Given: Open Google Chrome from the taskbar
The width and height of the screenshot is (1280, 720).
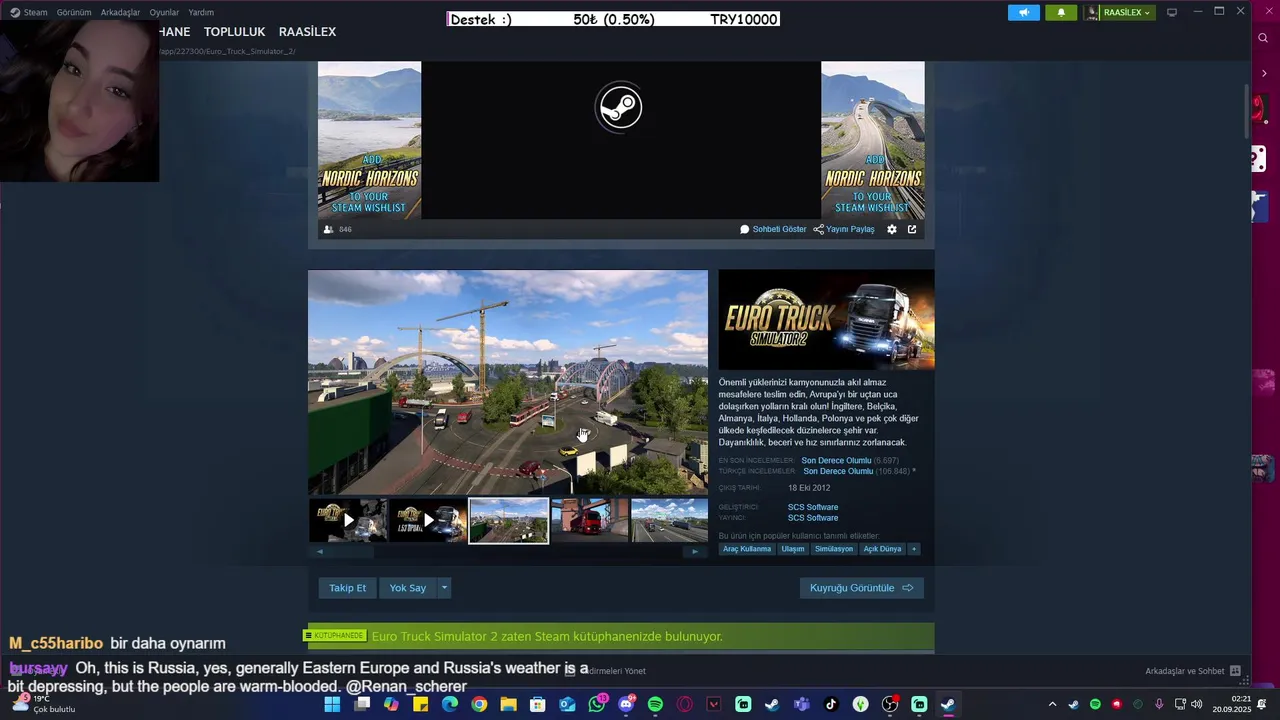Looking at the screenshot, I should pyautogui.click(x=479, y=705).
